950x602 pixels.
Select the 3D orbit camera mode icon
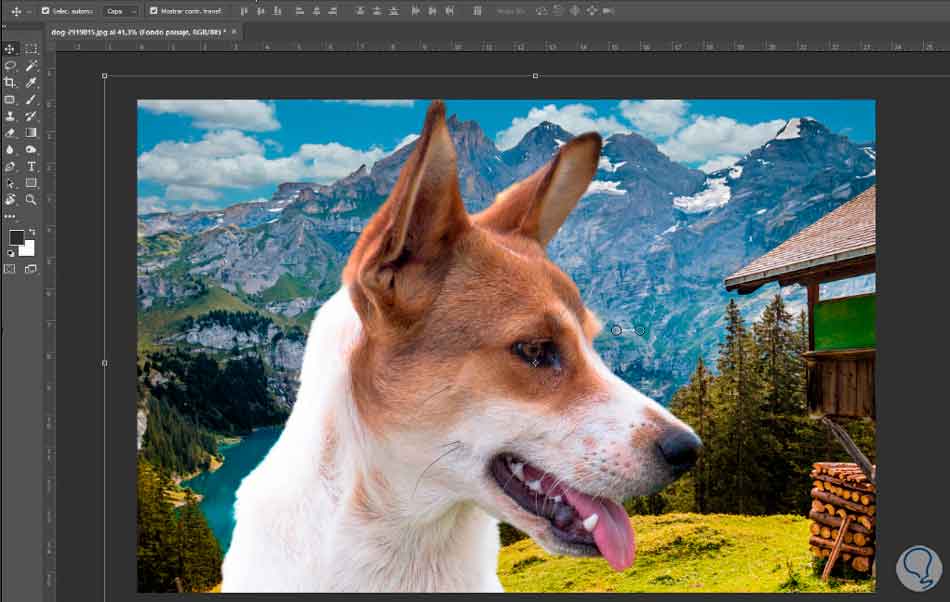point(541,11)
